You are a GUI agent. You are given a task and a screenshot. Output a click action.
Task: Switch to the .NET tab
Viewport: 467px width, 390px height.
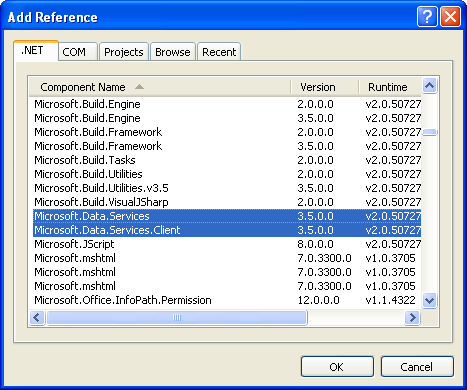(36, 51)
